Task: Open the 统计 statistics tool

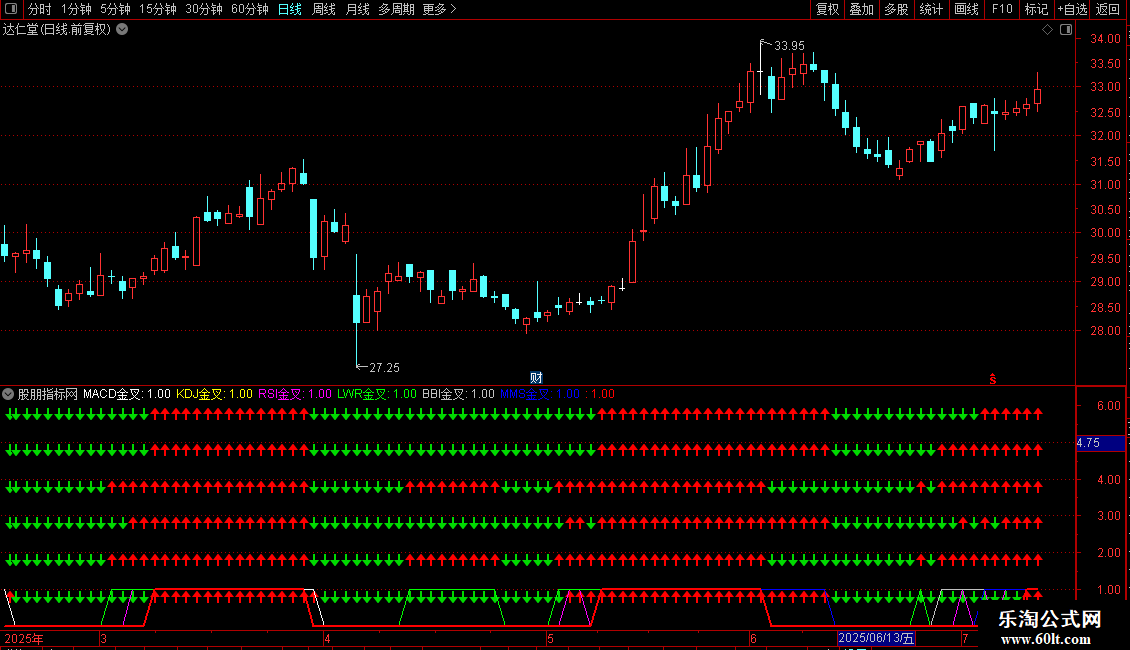Action: [x=931, y=9]
